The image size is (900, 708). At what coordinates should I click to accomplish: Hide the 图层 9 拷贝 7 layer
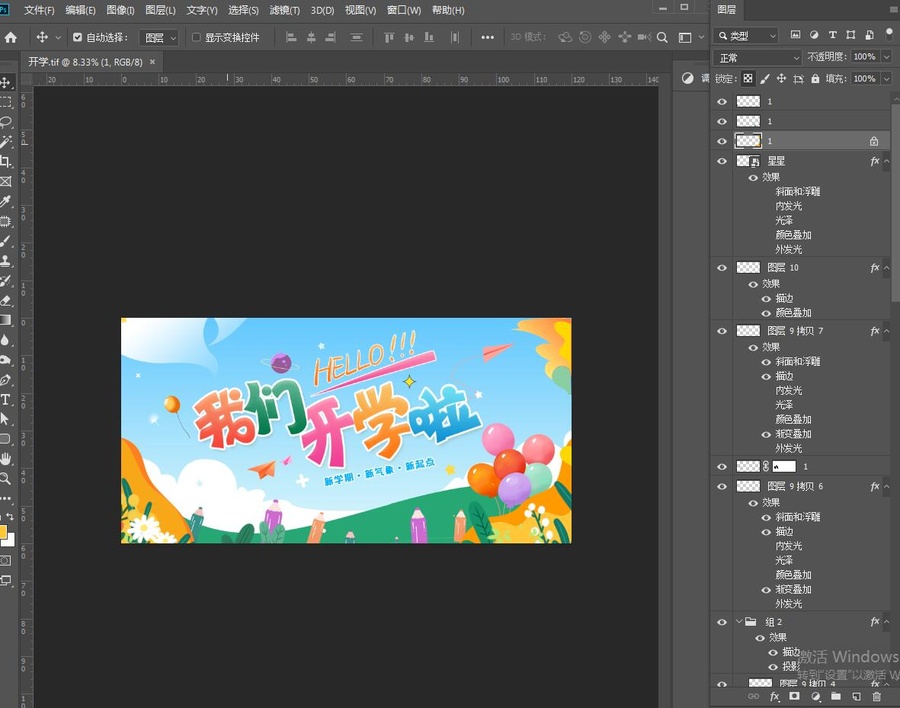(722, 331)
